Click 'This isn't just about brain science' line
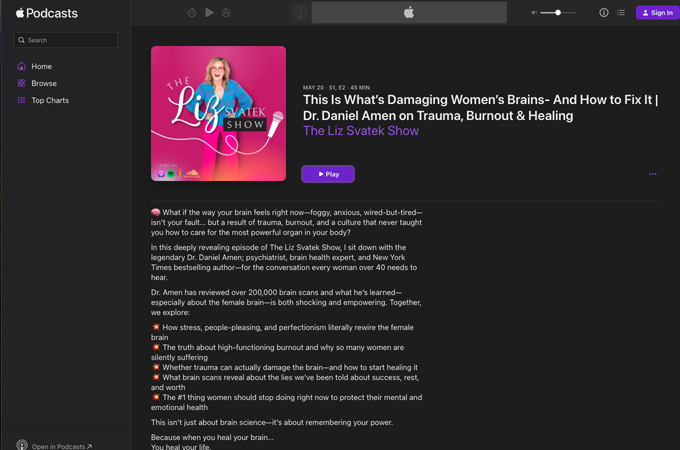The height and width of the screenshot is (450, 680). pyautogui.click(x=272, y=422)
